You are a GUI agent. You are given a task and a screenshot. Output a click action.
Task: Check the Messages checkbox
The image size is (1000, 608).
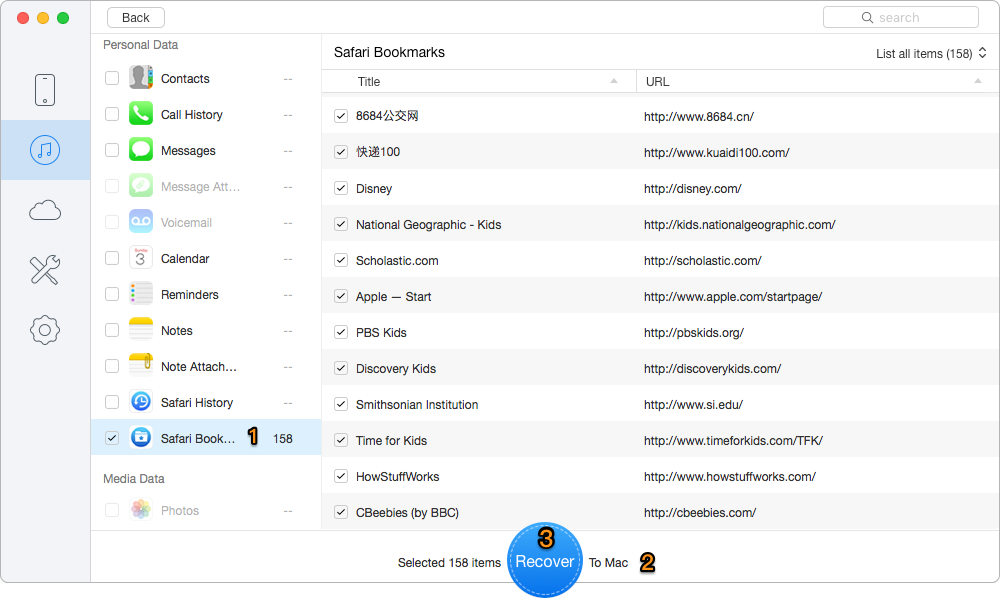click(112, 150)
